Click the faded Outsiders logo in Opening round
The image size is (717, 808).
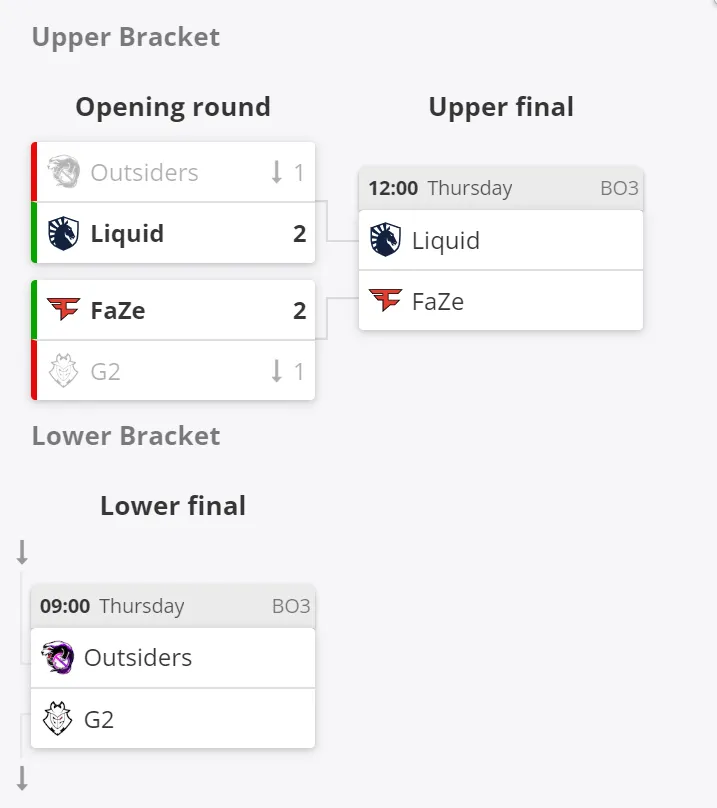click(63, 172)
